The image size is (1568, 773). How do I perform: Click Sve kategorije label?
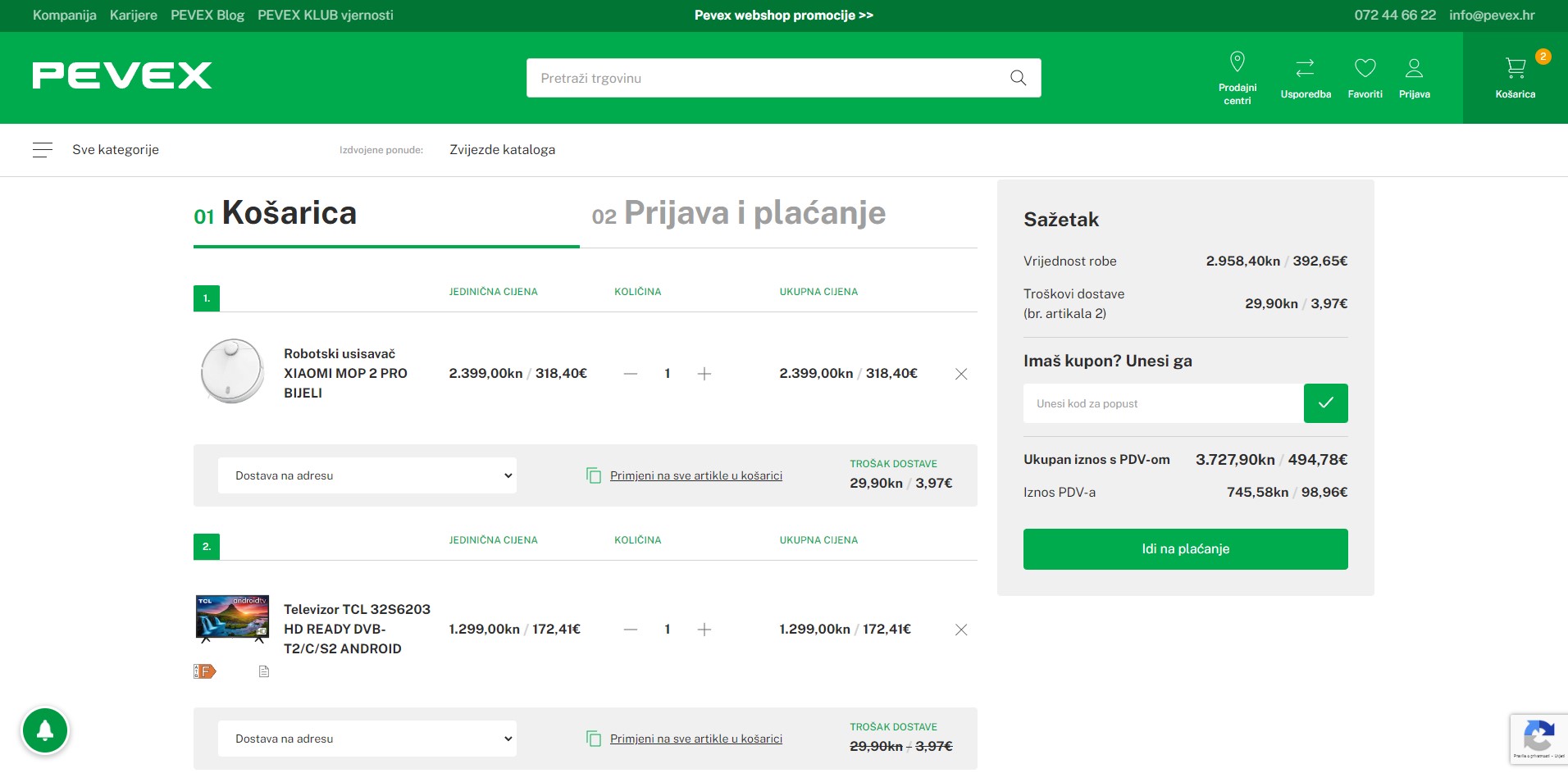point(116,149)
